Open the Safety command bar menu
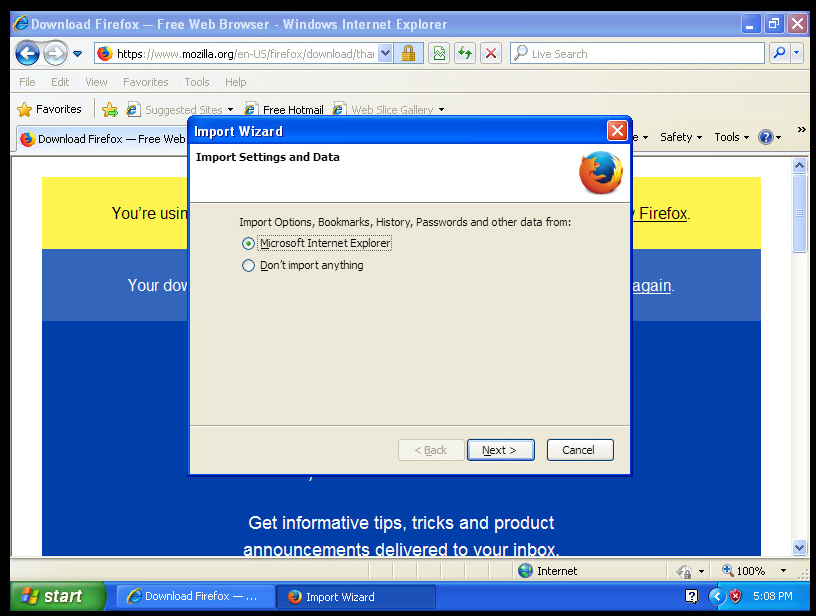The width and height of the screenshot is (816, 616). 681,137
